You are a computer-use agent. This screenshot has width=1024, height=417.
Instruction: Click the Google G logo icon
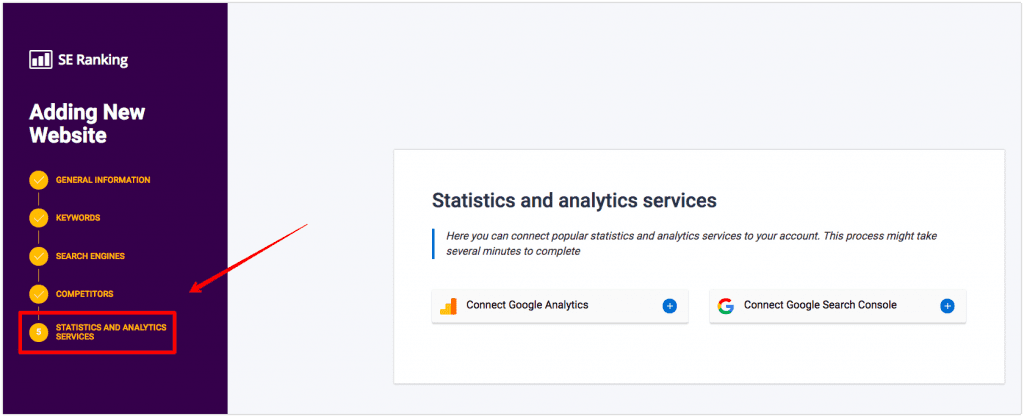click(x=726, y=306)
